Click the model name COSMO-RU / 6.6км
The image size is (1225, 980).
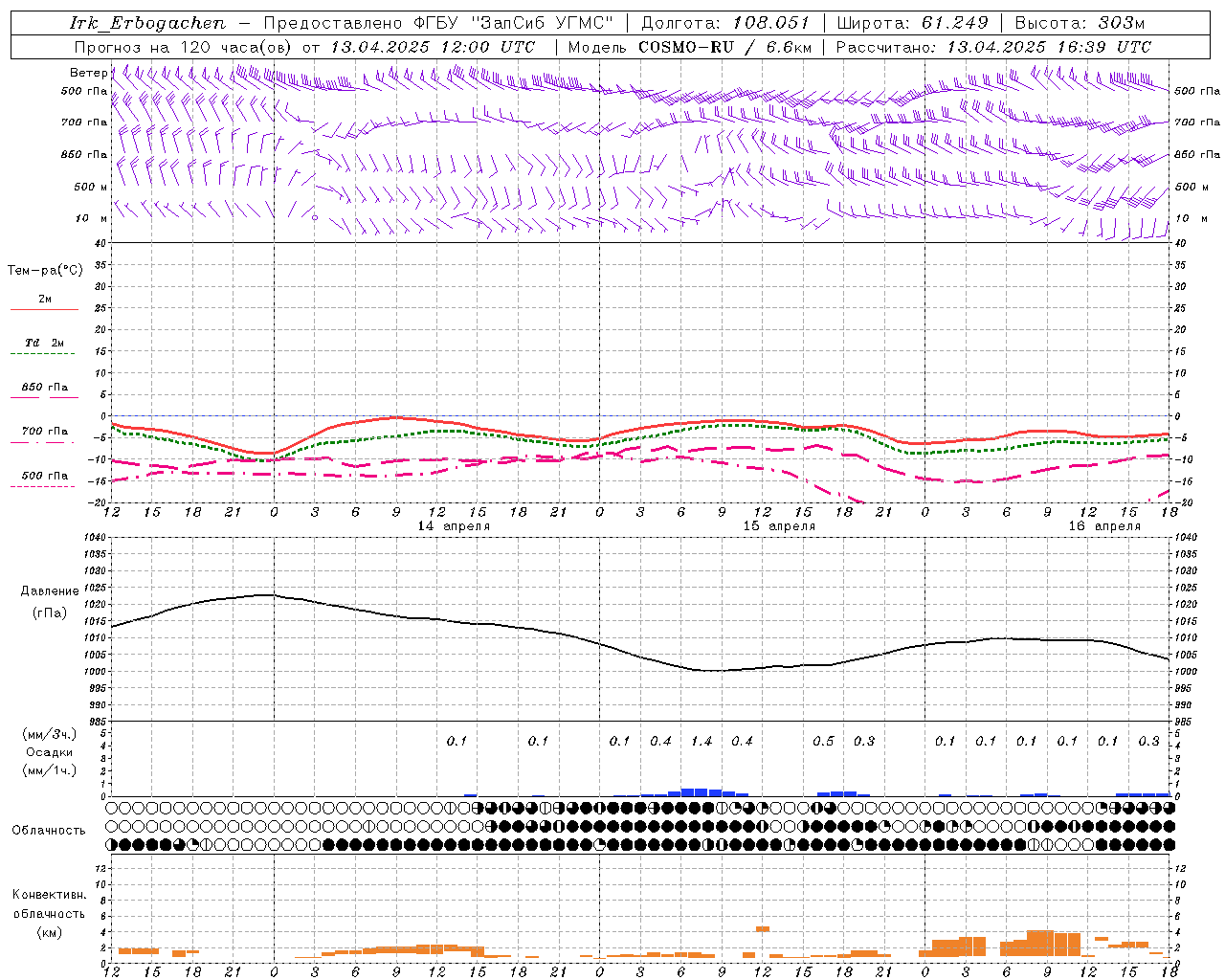click(725, 47)
